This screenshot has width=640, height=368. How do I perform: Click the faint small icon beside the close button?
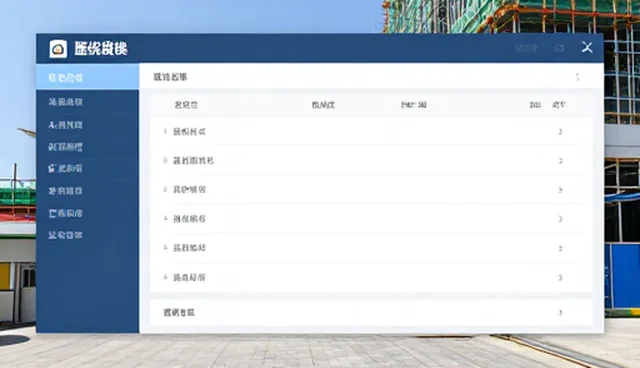pyautogui.click(x=559, y=48)
